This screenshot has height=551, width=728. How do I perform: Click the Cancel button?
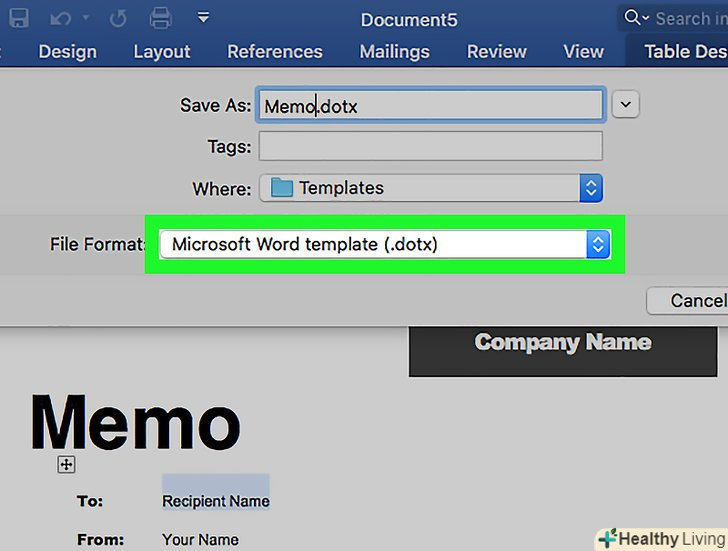click(687, 301)
